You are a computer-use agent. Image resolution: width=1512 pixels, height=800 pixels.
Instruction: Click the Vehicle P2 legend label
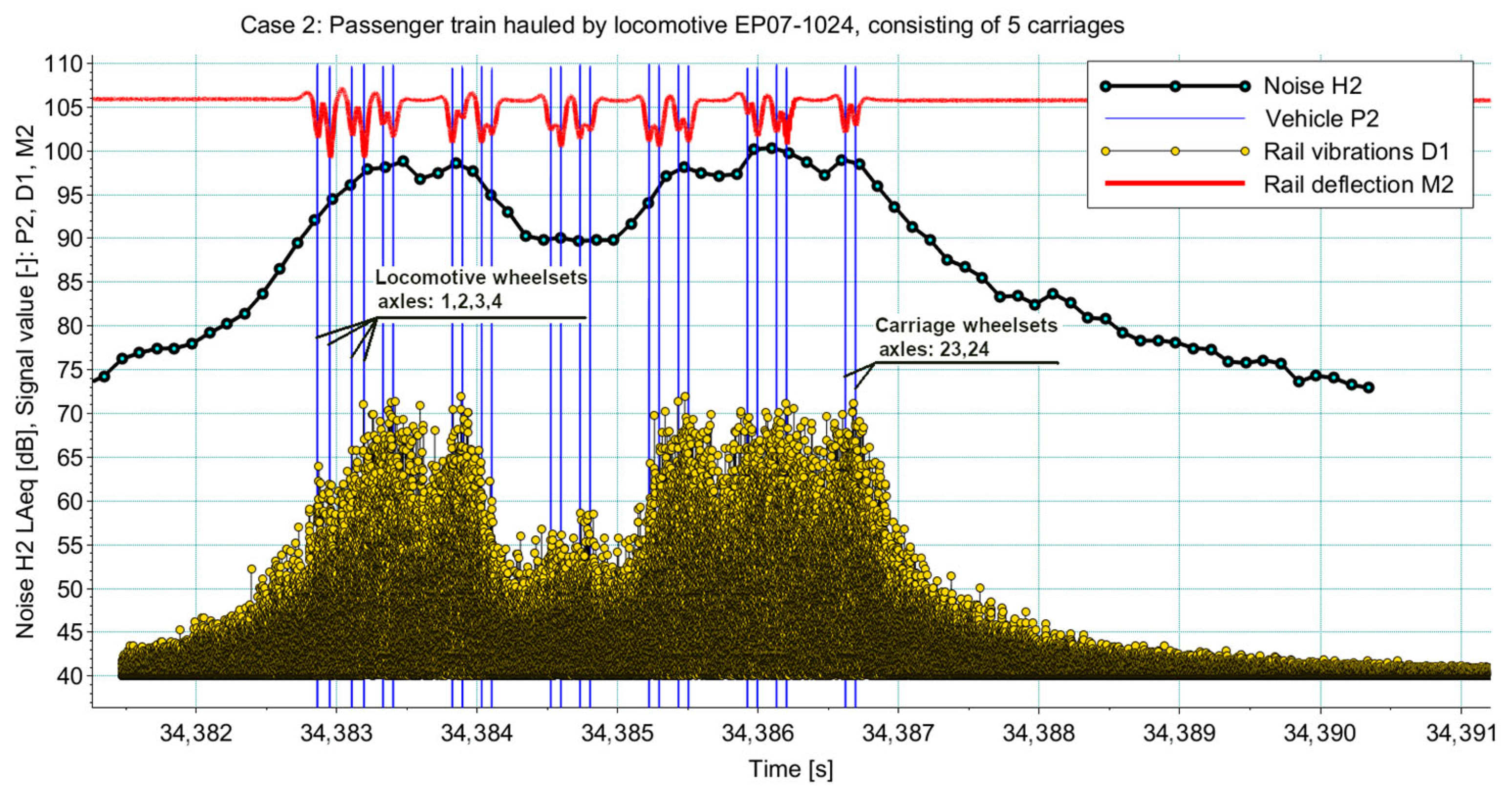(x=1321, y=119)
